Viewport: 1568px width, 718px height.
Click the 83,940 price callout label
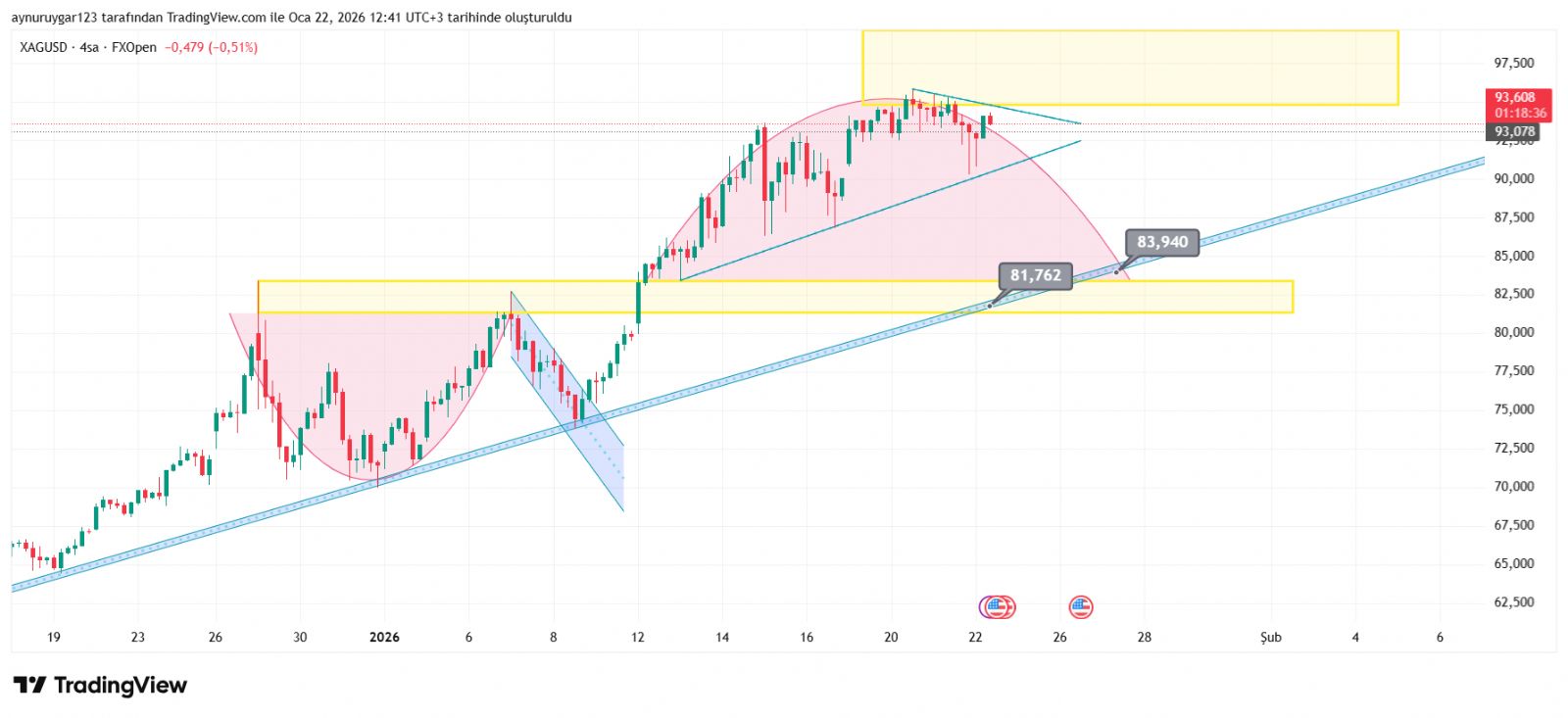[x=1162, y=242]
